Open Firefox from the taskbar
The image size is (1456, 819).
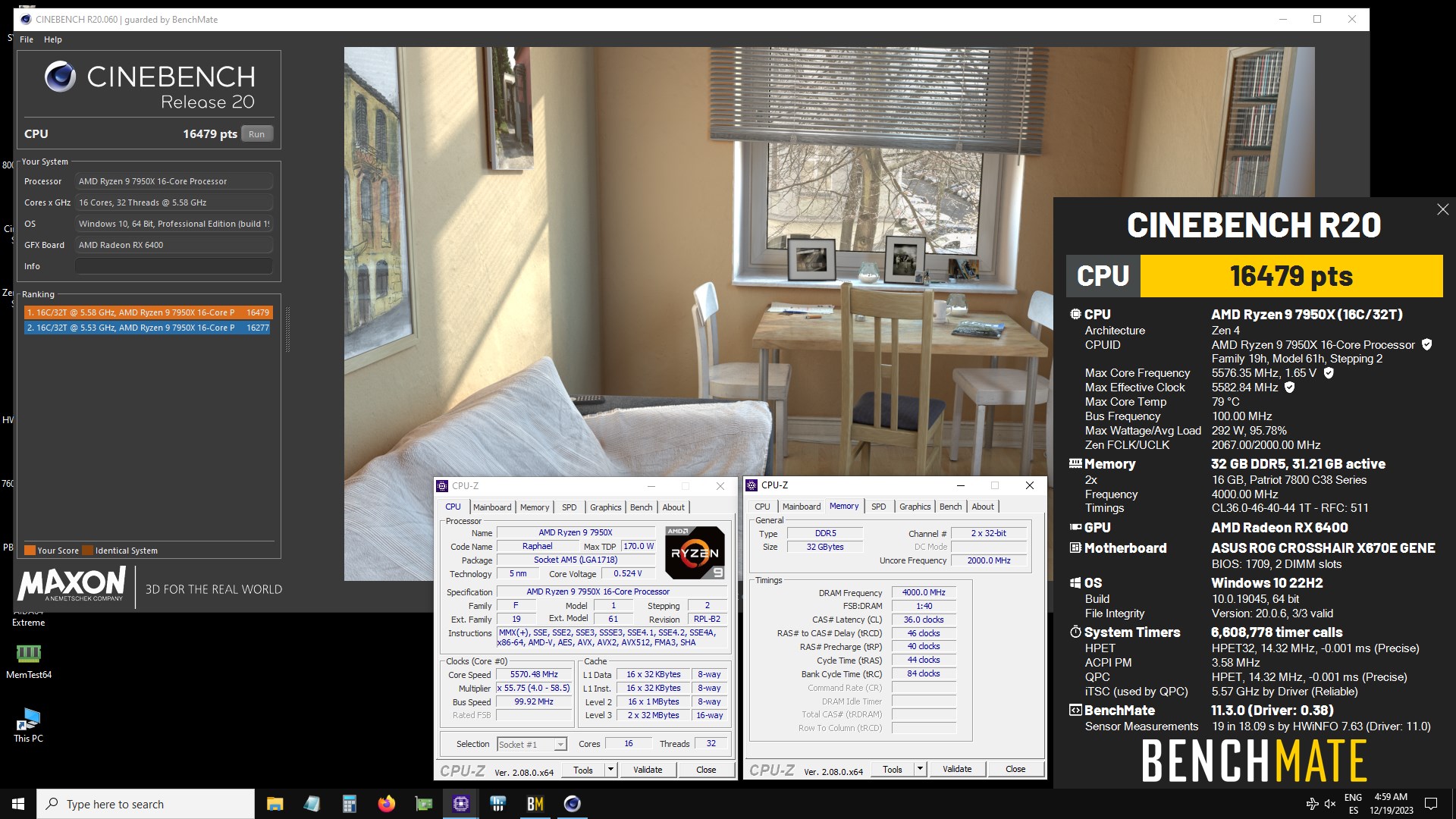[x=386, y=804]
